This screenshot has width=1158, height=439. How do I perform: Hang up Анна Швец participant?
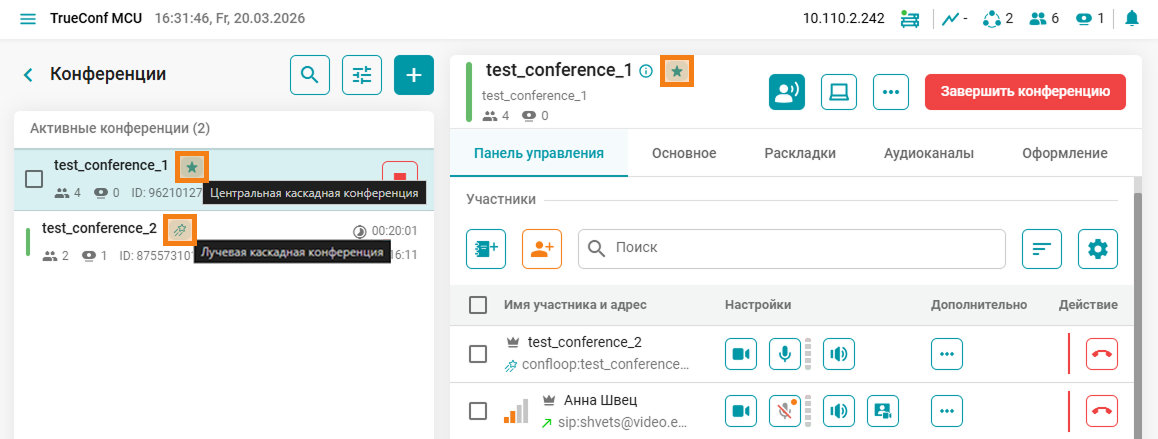[x=1102, y=409]
